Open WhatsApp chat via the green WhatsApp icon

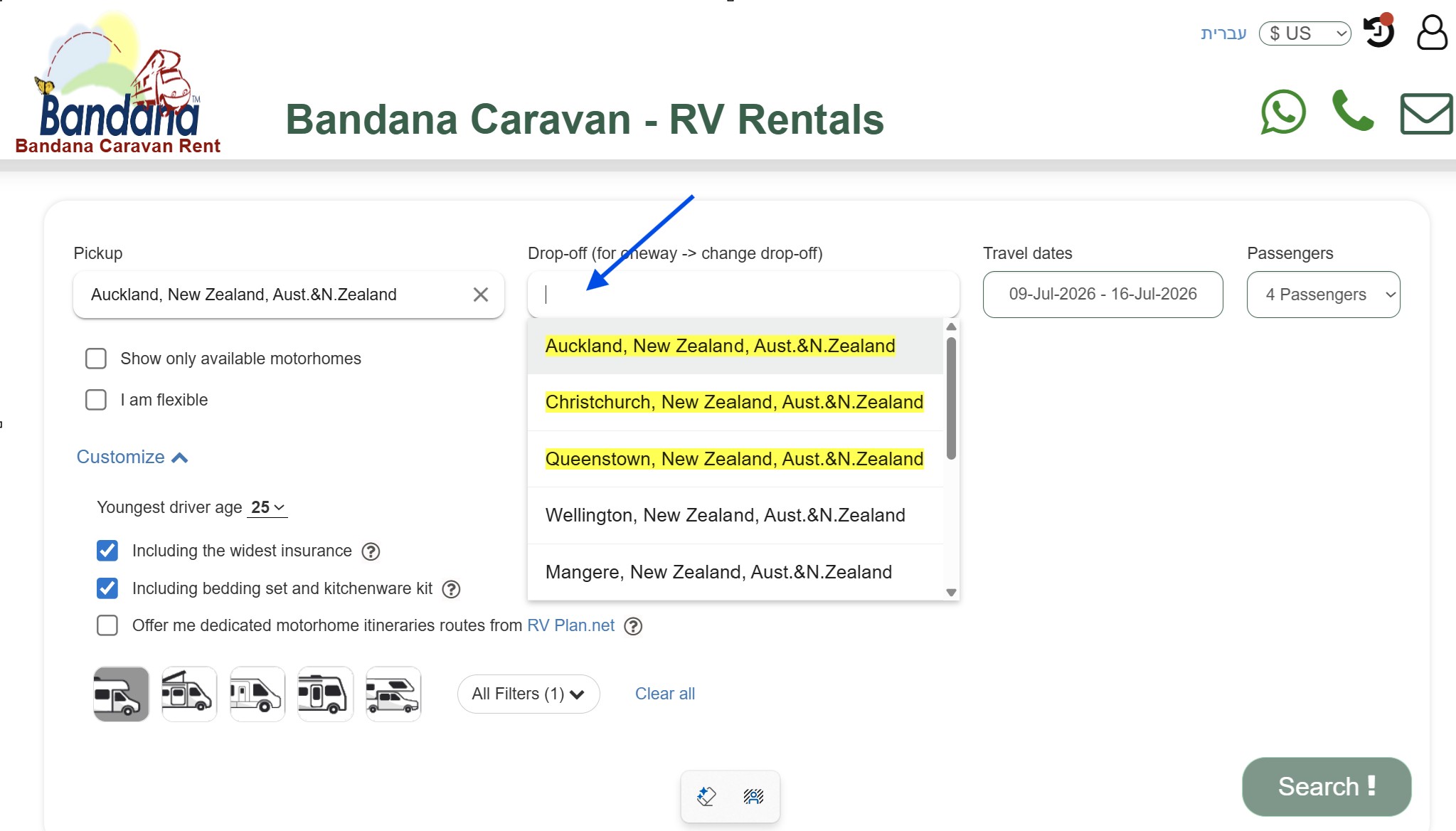point(1282,112)
